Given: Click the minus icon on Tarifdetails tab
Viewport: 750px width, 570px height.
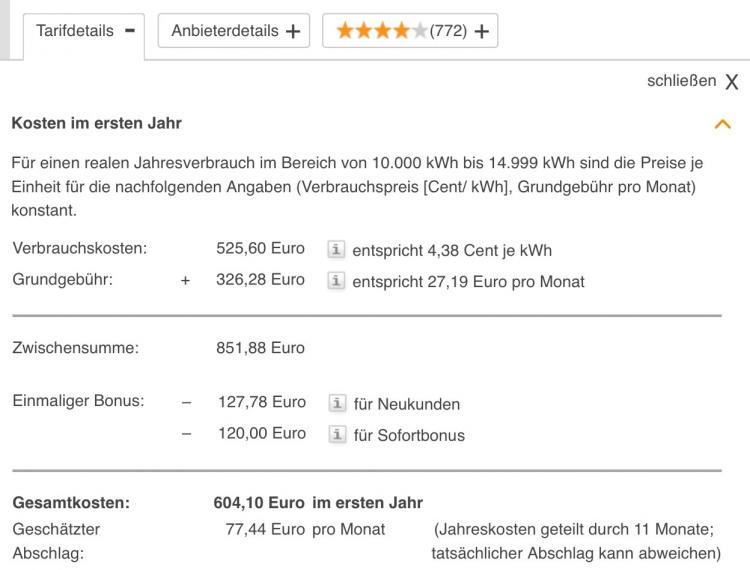Looking at the screenshot, I should tap(130, 31).
